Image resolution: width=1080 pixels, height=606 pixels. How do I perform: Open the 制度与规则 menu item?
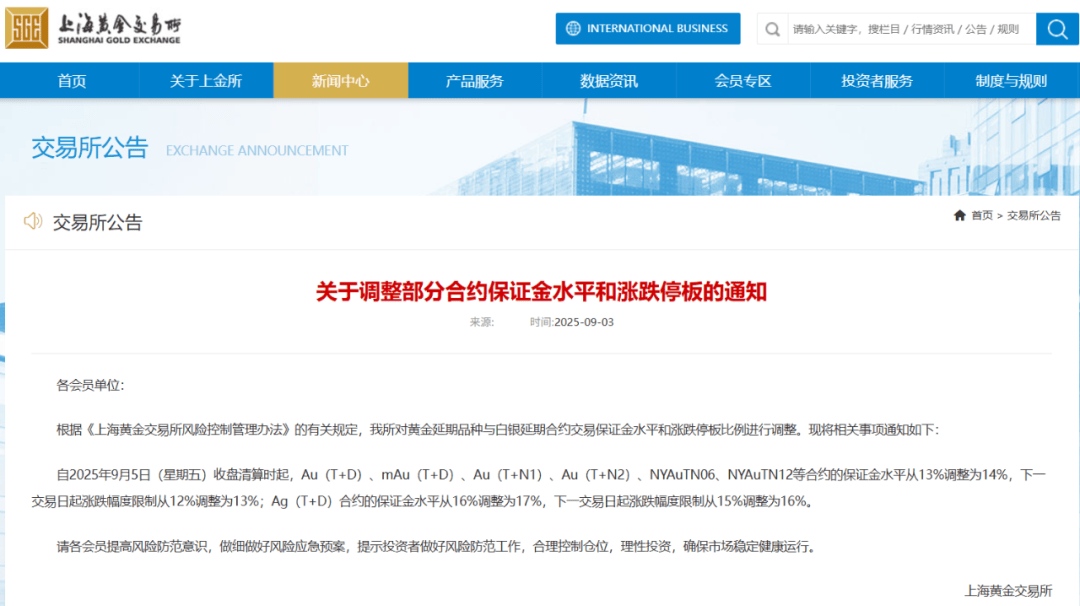(x=1011, y=81)
